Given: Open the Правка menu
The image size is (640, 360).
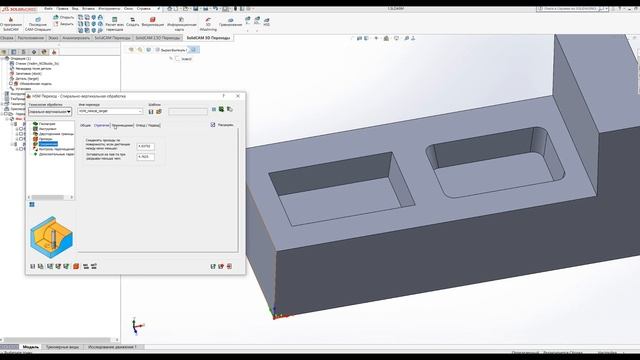Looking at the screenshot, I should tap(62, 9).
